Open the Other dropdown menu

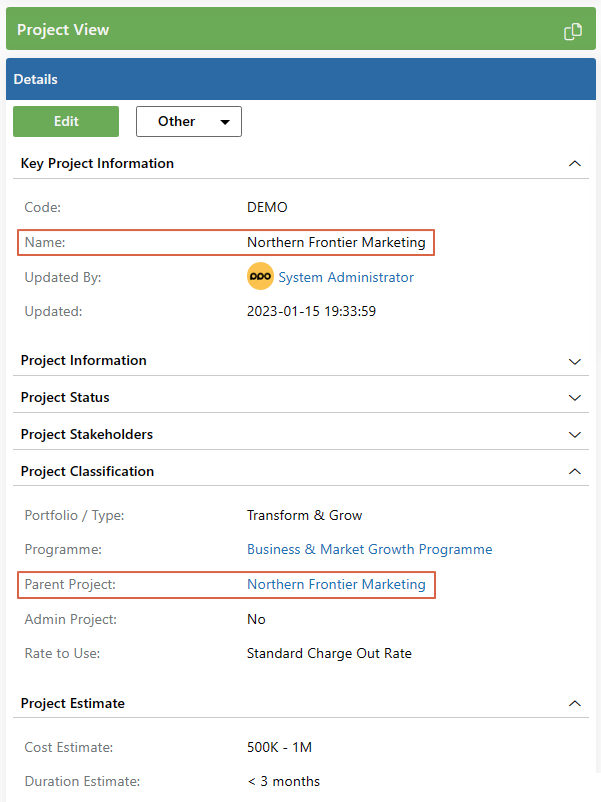[188, 121]
